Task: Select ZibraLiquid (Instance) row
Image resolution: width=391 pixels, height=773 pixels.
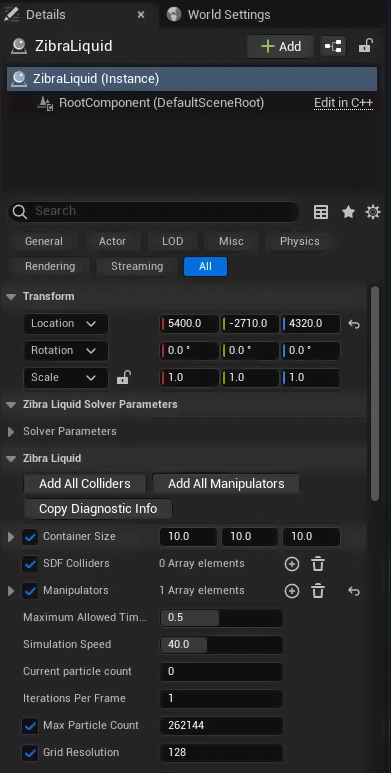Action: coord(192,79)
